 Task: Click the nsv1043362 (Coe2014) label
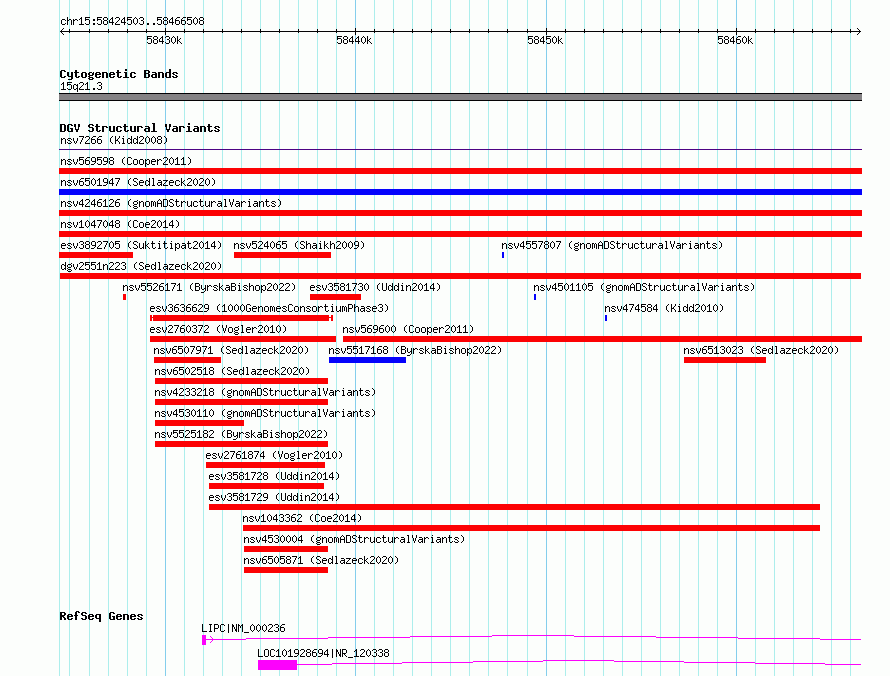[x=302, y=518]
